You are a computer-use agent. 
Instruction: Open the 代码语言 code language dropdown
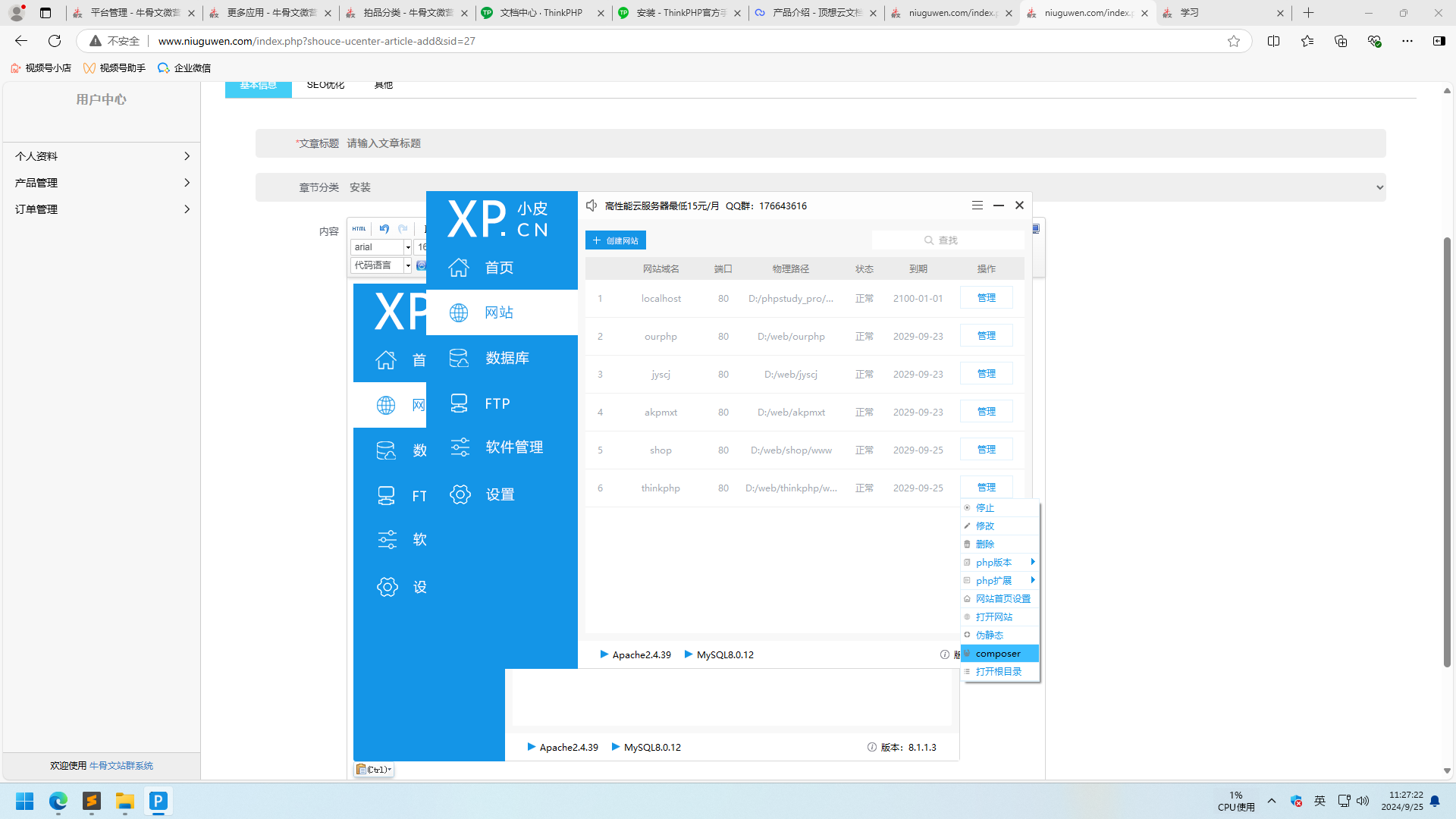pos(407,265)
